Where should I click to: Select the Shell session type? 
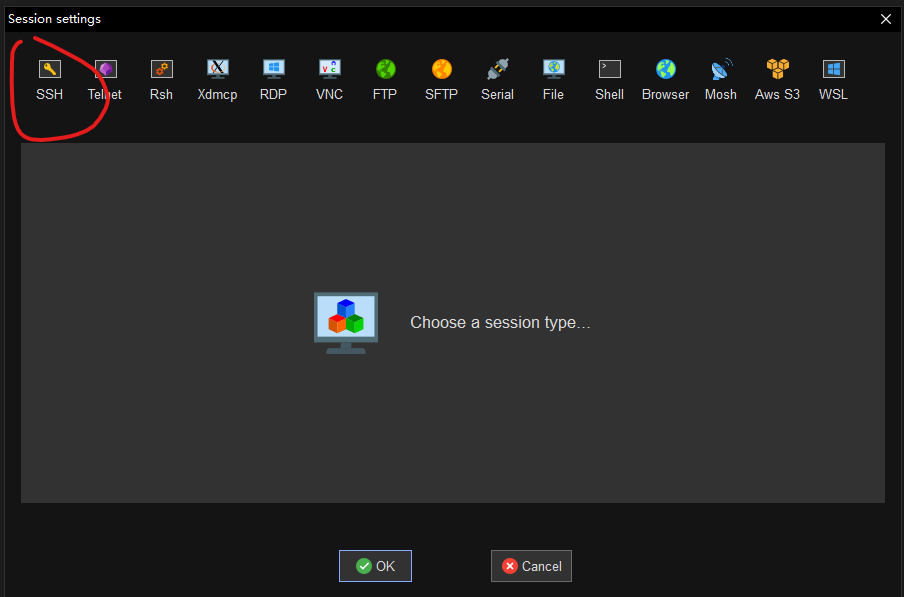[x=609, y=80]
